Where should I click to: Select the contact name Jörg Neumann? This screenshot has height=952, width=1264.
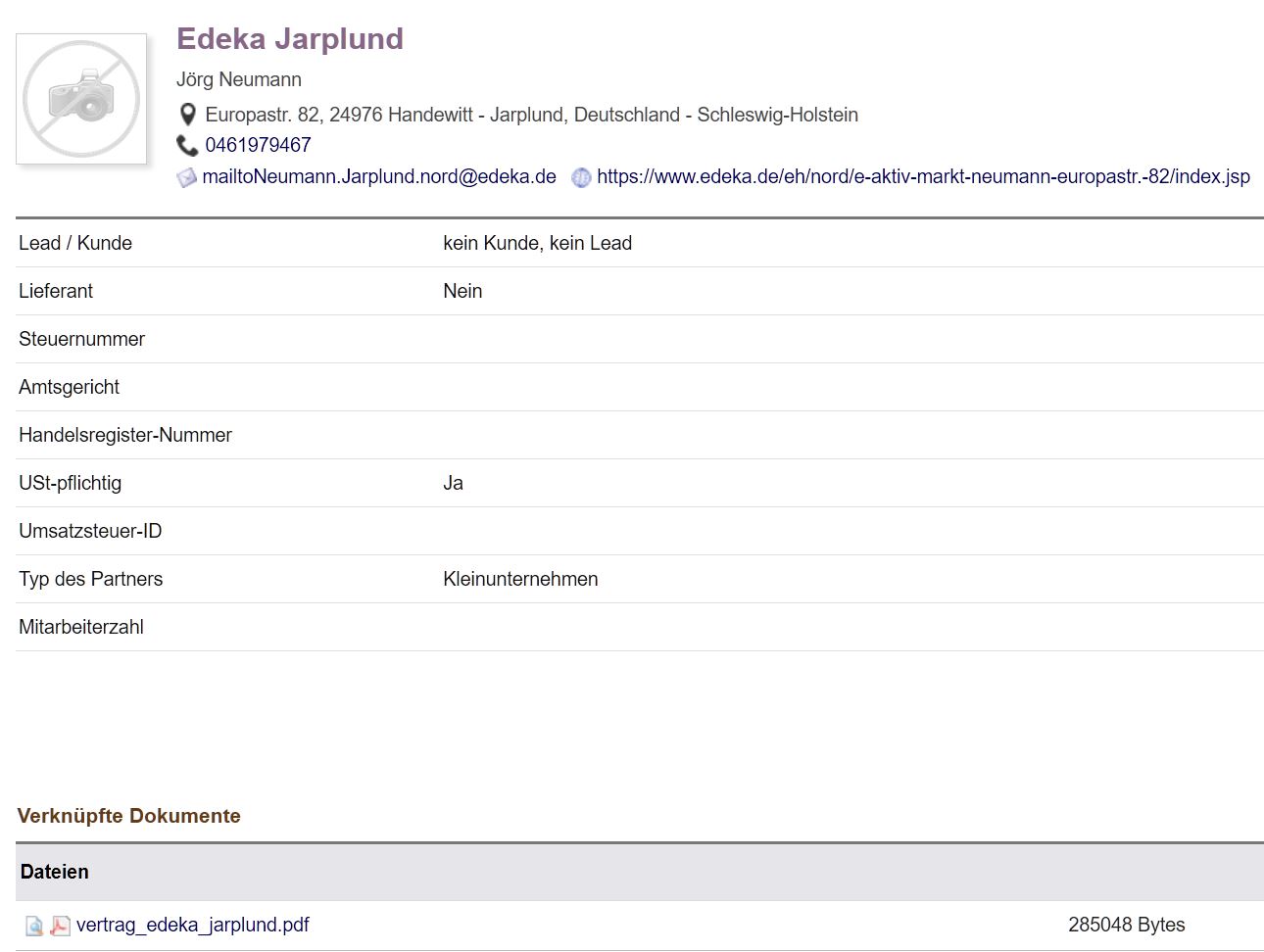click(x=239, y=79)
